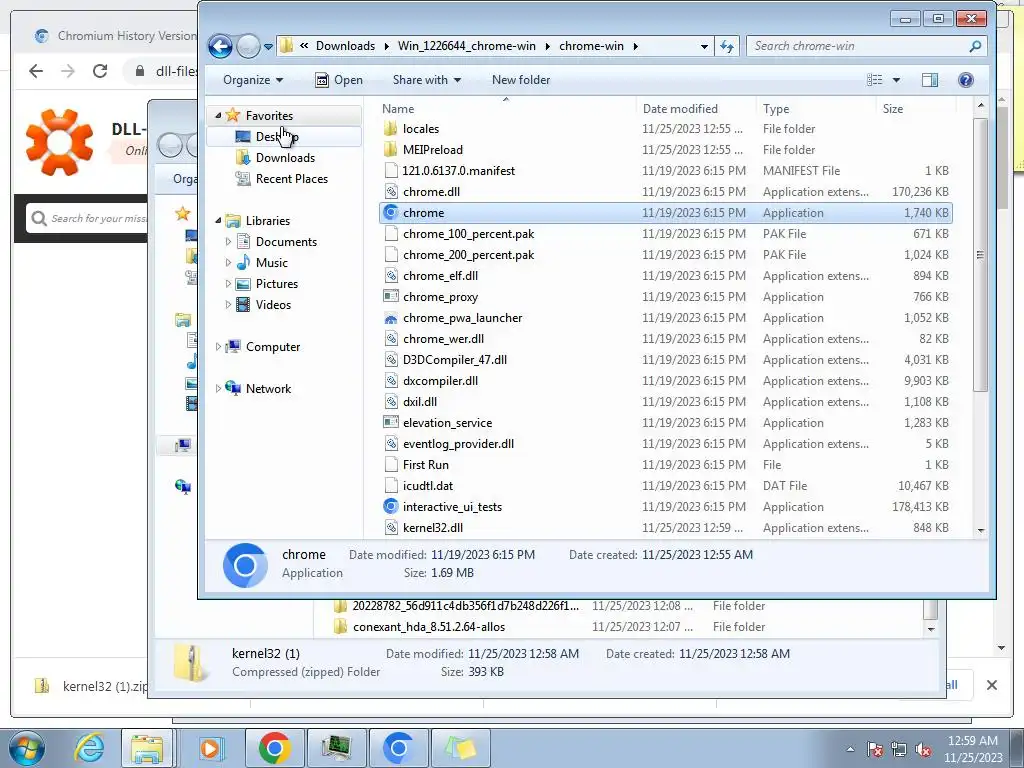Click the Explorer Forward navigation button
Viewport: 1024px width, 768px height.
pyautogui.click(x=248, y=46)
